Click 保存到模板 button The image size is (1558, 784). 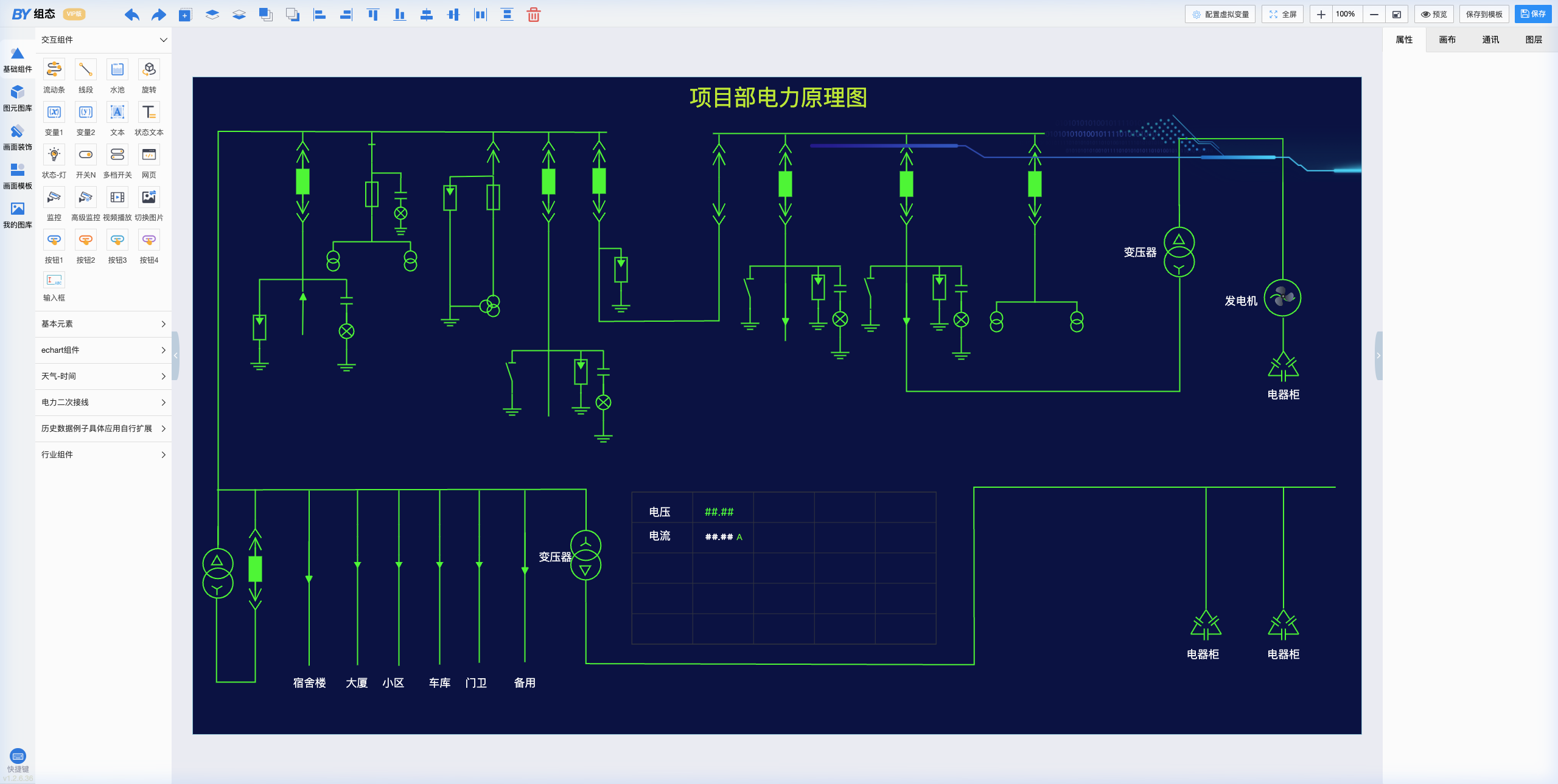pos(1484,14)
